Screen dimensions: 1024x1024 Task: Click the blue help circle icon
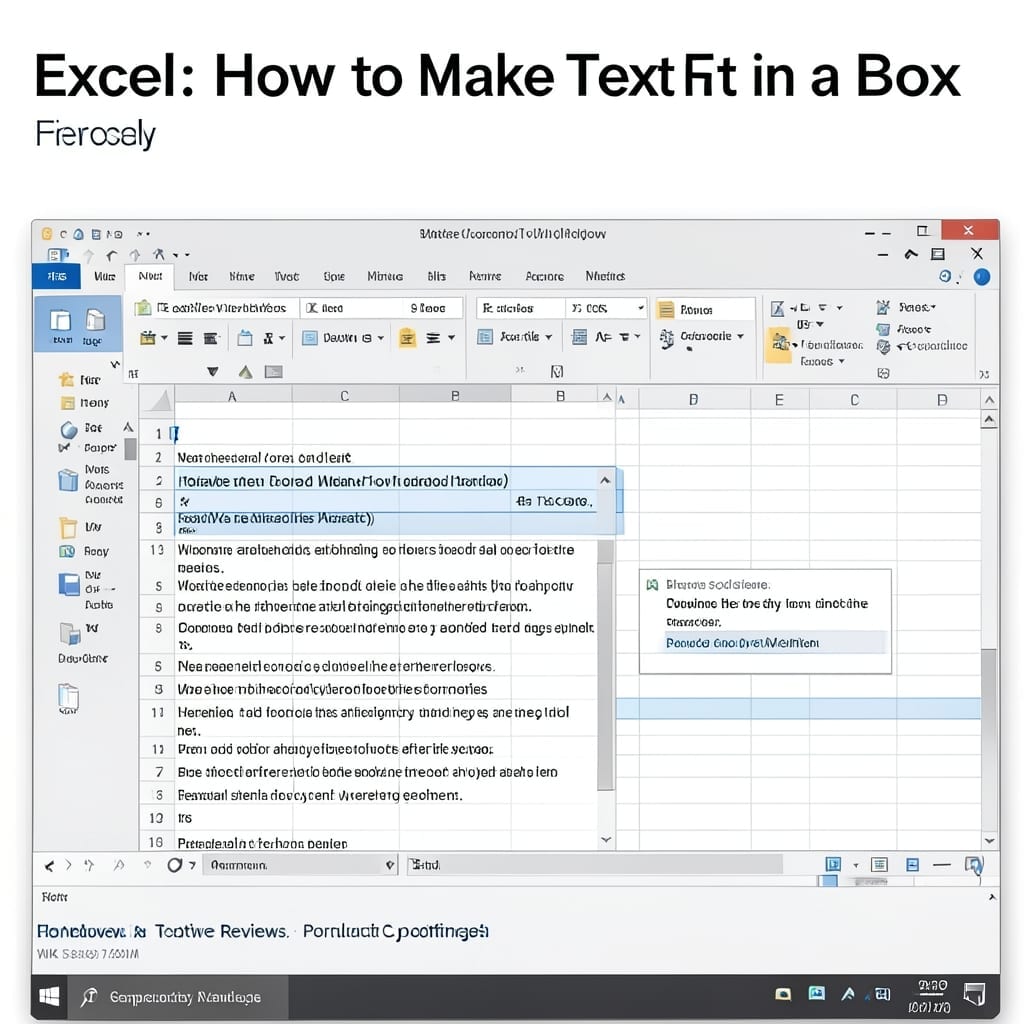[945, 276]
